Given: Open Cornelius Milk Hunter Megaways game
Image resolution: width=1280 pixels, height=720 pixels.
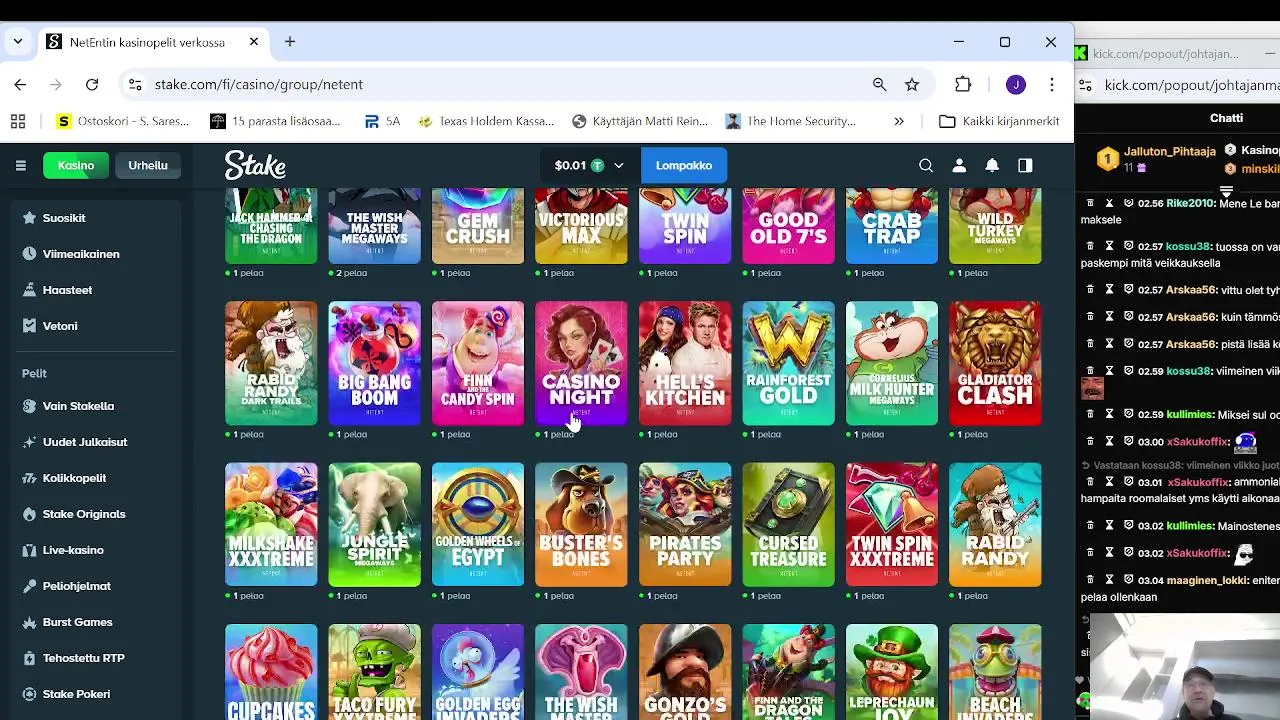Looking at the screenshot, I should [x=892, y=363].
